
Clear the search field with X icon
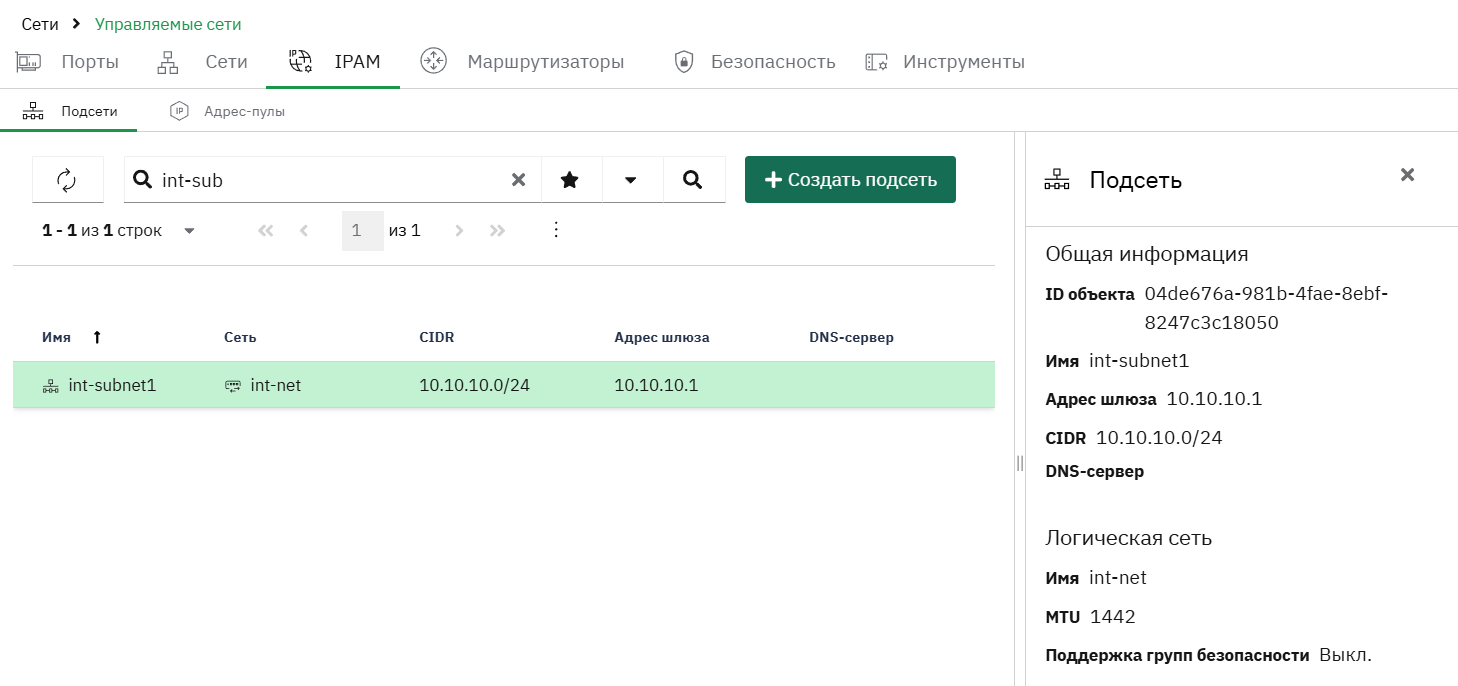click(519, 180)
